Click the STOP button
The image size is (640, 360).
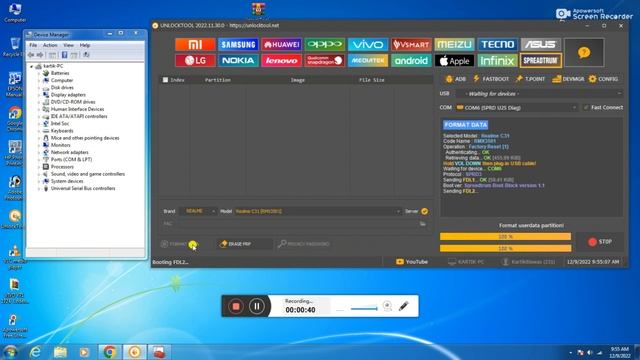coord(600,242)
